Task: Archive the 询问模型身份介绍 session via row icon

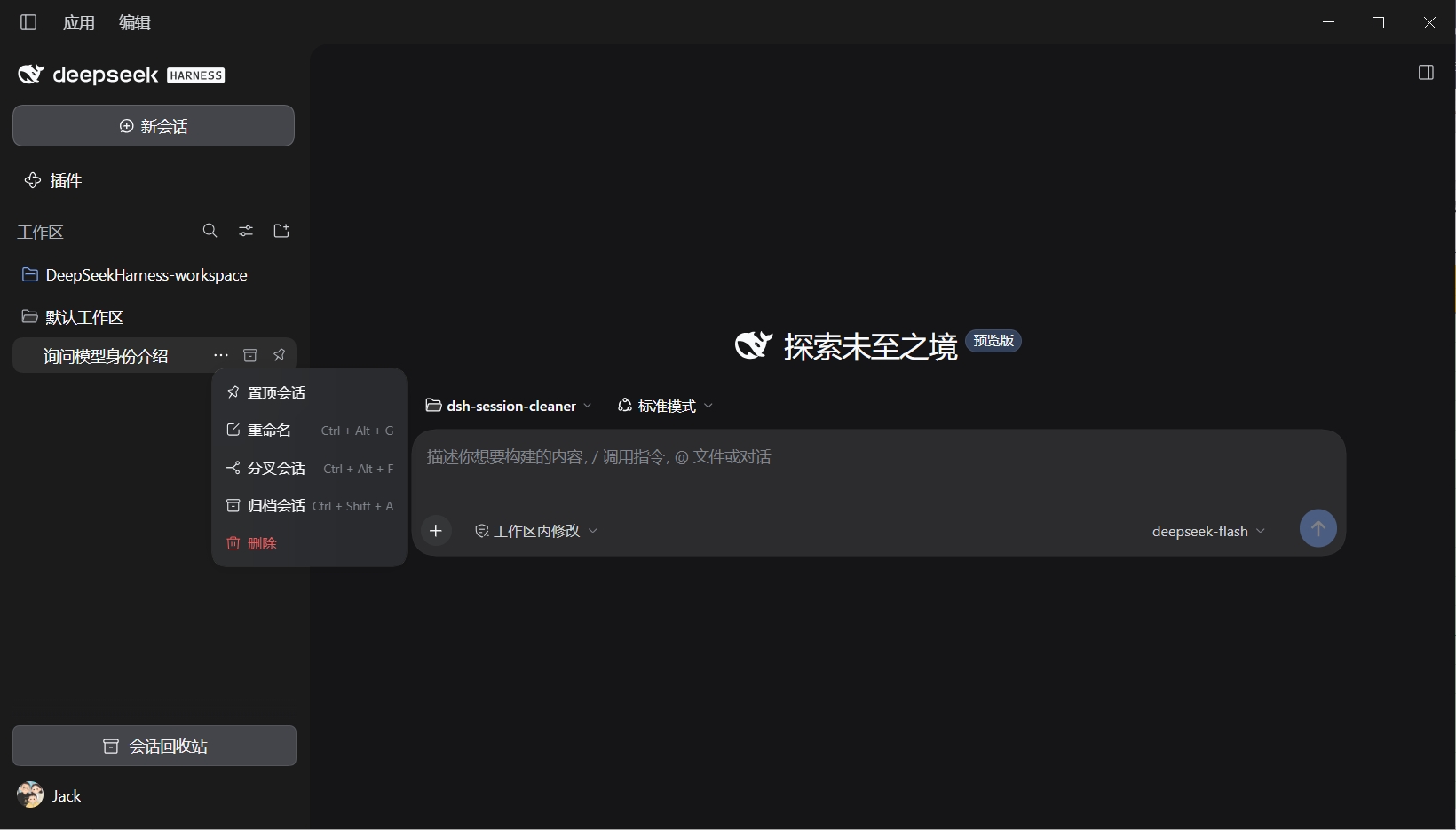Action: pyautogui.click(x=250, y=356)
